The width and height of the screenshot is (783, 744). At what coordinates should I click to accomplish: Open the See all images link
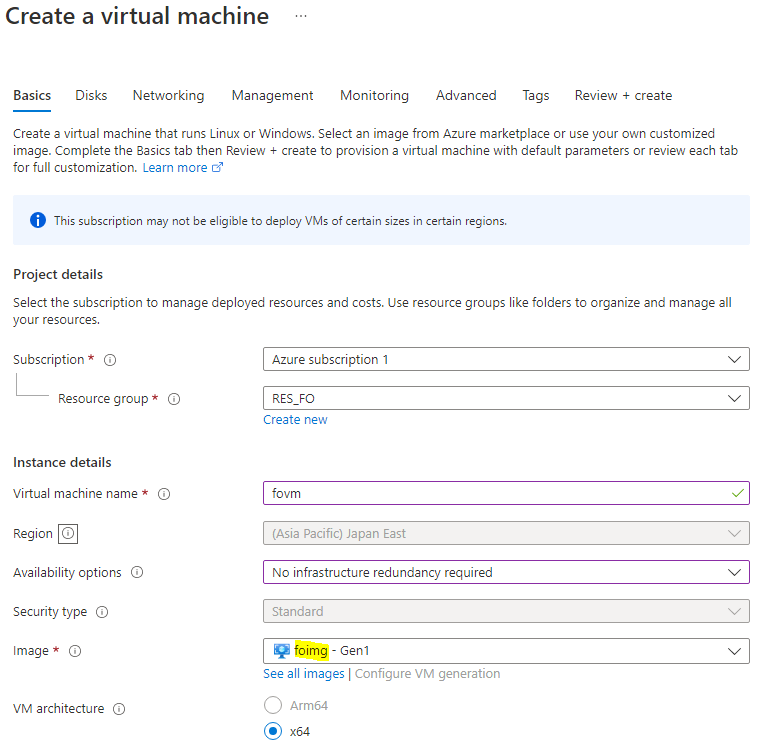pyautogui.click(x=303, y=674)
